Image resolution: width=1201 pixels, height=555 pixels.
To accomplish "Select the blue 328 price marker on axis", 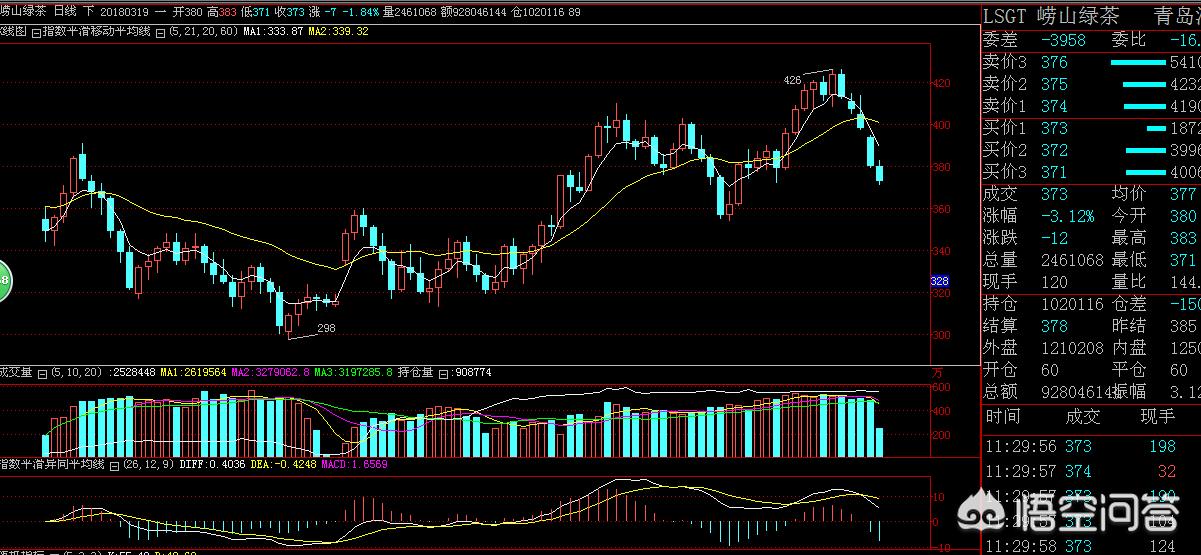I will (x=939, y=282).
